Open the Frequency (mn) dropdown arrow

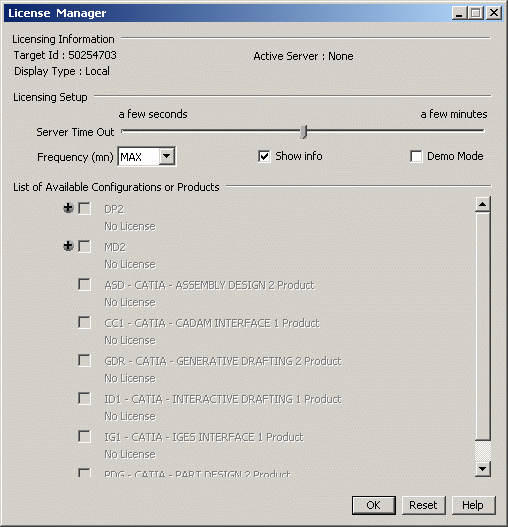(167, 156)
